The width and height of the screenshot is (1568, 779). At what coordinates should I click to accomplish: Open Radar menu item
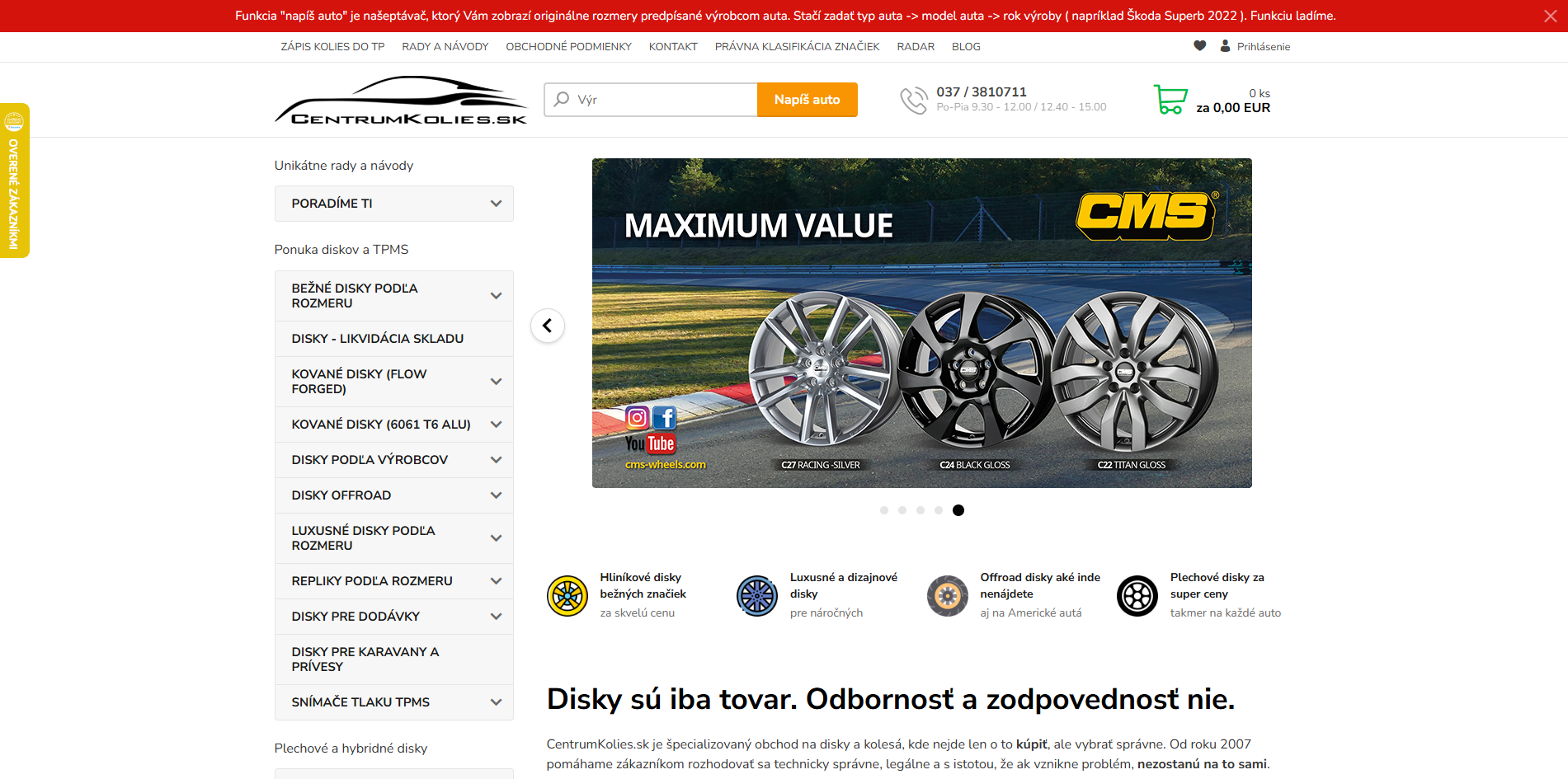[916, 47]
